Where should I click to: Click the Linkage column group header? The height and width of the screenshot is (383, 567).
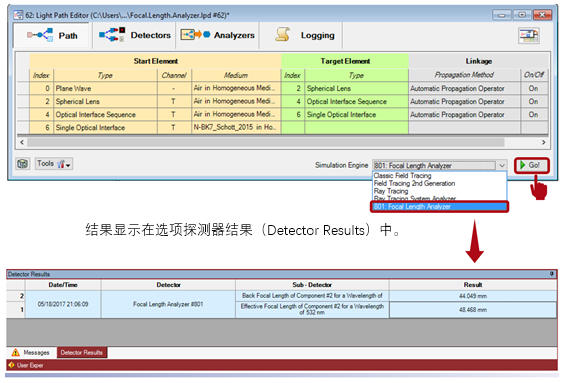(x=478, y=61)
